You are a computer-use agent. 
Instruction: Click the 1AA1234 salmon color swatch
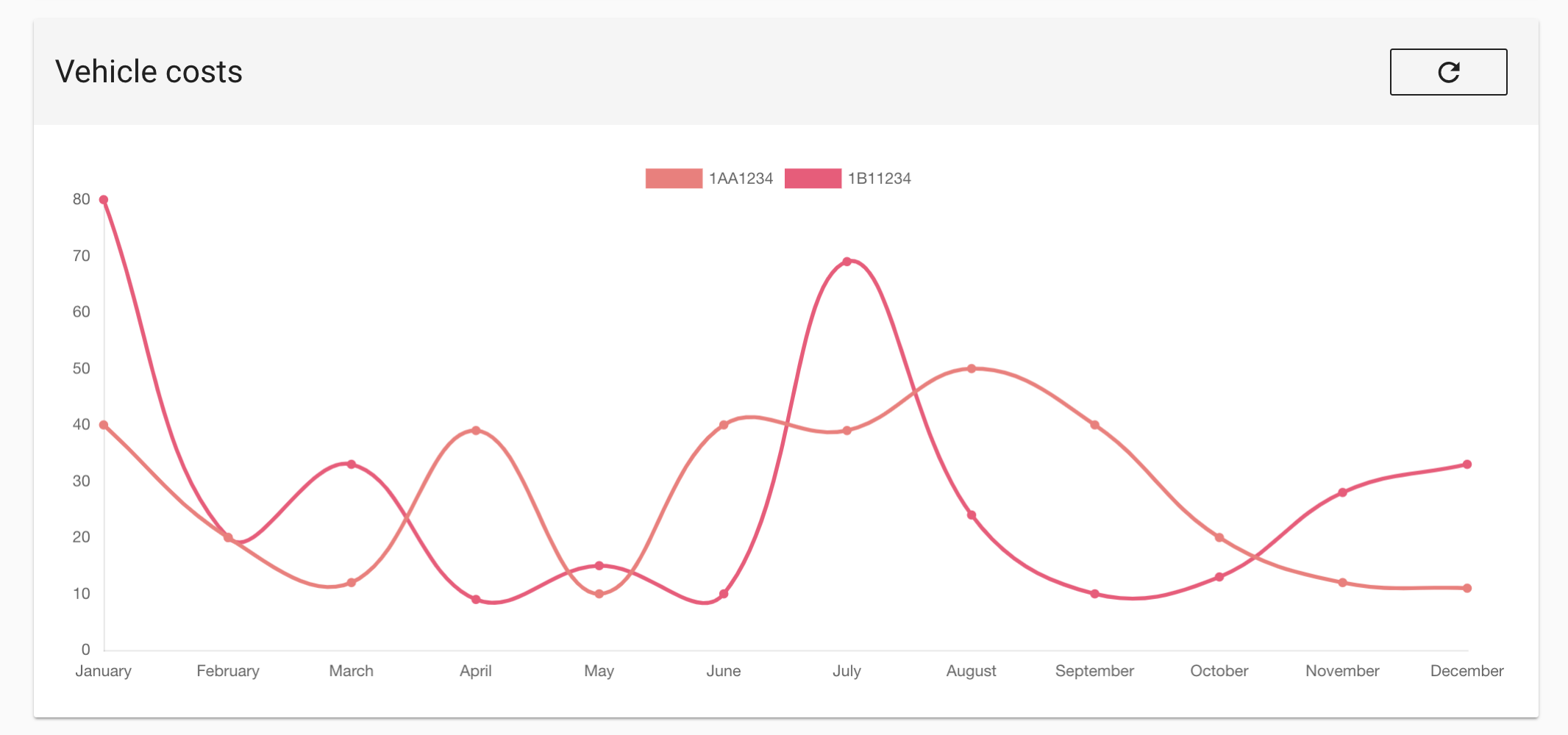674,179
